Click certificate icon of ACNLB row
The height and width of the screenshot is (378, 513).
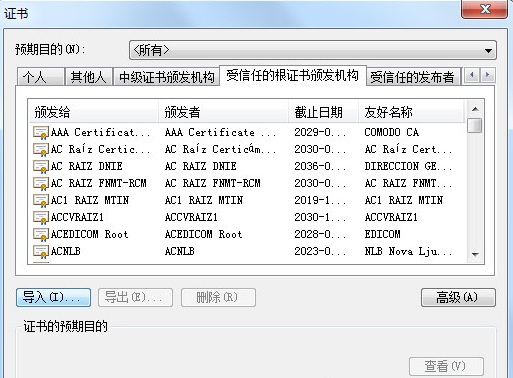pos(41,252)
